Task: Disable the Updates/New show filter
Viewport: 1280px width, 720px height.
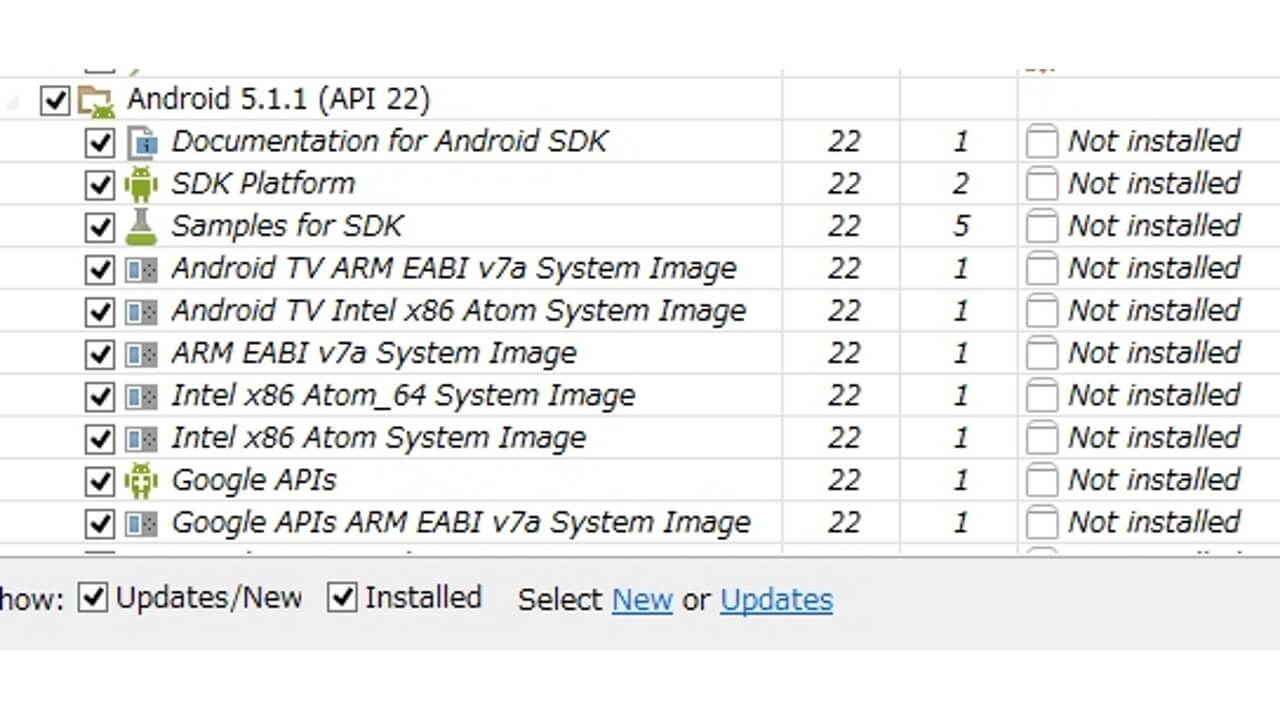Action: [93, 597]
